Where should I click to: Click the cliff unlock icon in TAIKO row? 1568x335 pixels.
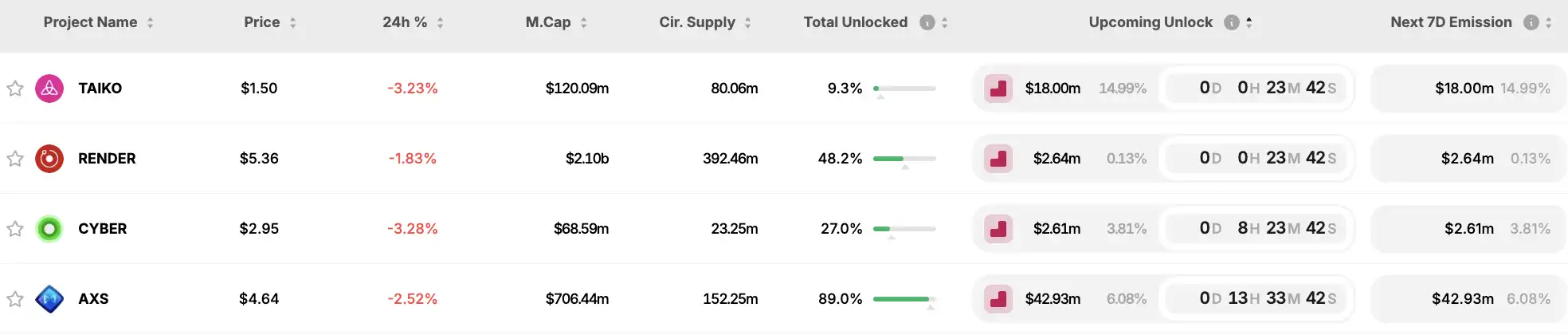pyautogui.click(x=998, y=89)
